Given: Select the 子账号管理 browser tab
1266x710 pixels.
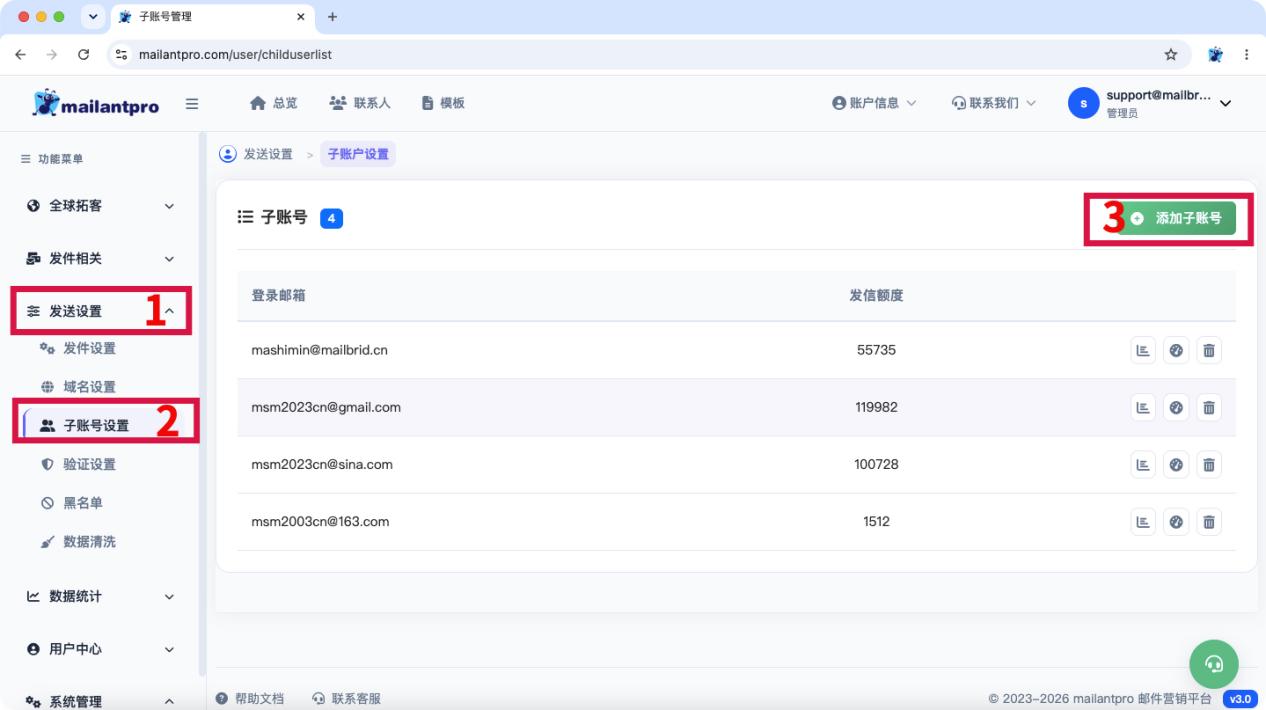Looking at the screenshot, I should coord(214,17).
